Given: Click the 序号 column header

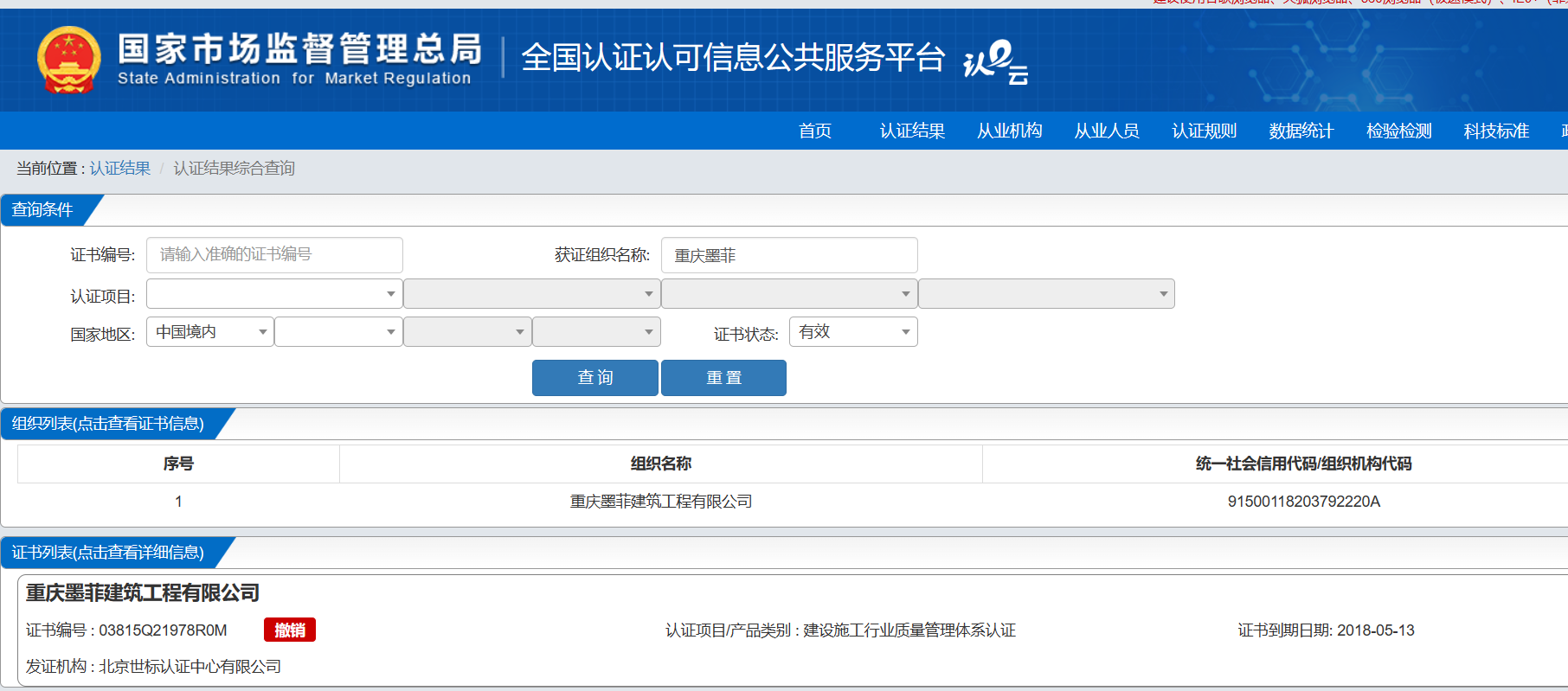Looking at the screenshot, I should pos(178,464).
